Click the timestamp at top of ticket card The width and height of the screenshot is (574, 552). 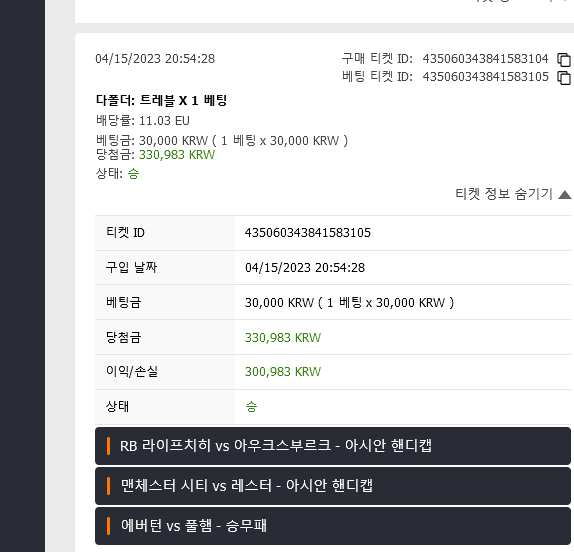tap(155, 59)
